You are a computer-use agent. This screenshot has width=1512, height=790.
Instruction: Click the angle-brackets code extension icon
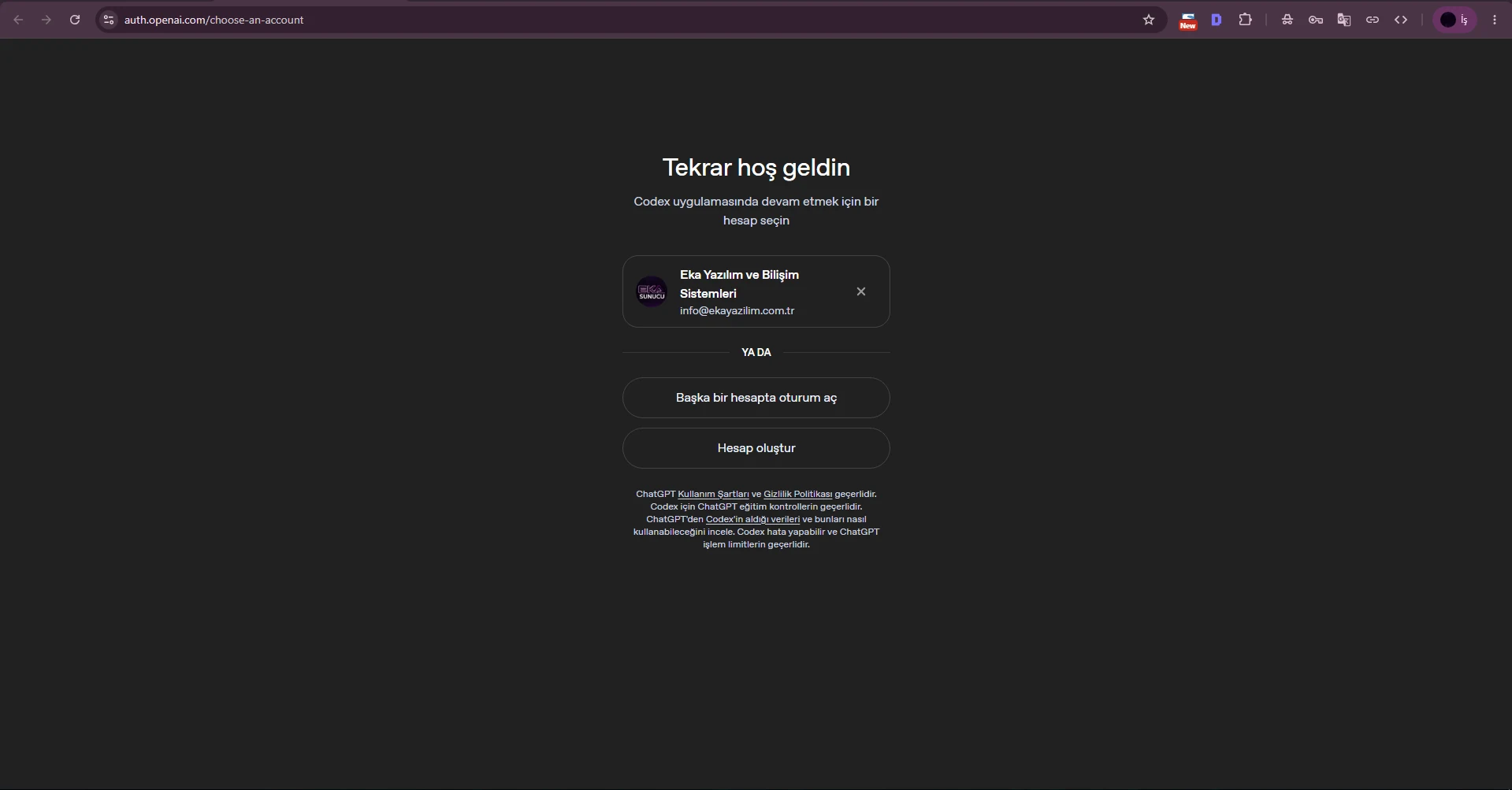[1401, 20]
